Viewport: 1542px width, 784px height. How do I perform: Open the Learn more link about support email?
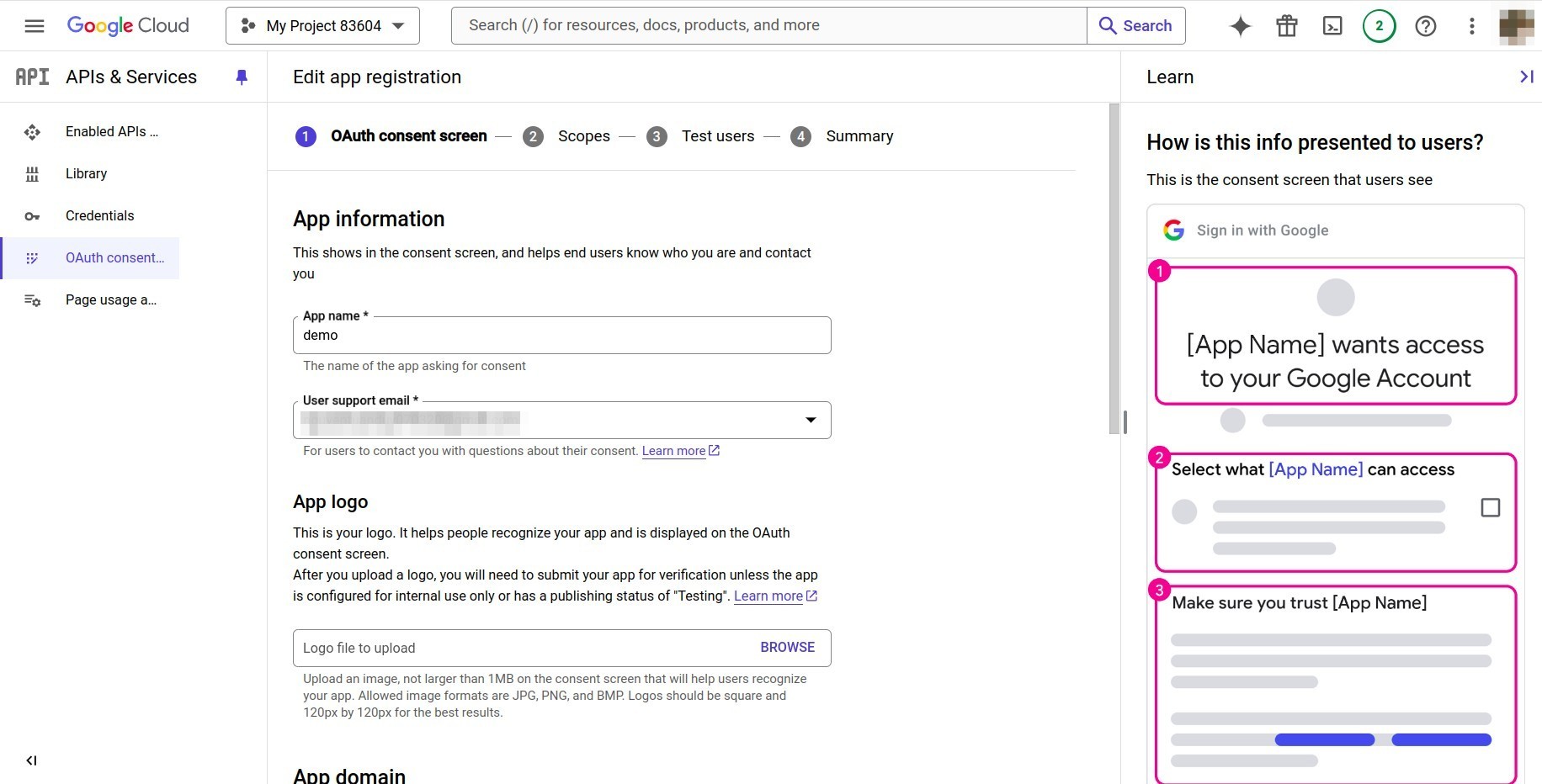click(674, 451)
